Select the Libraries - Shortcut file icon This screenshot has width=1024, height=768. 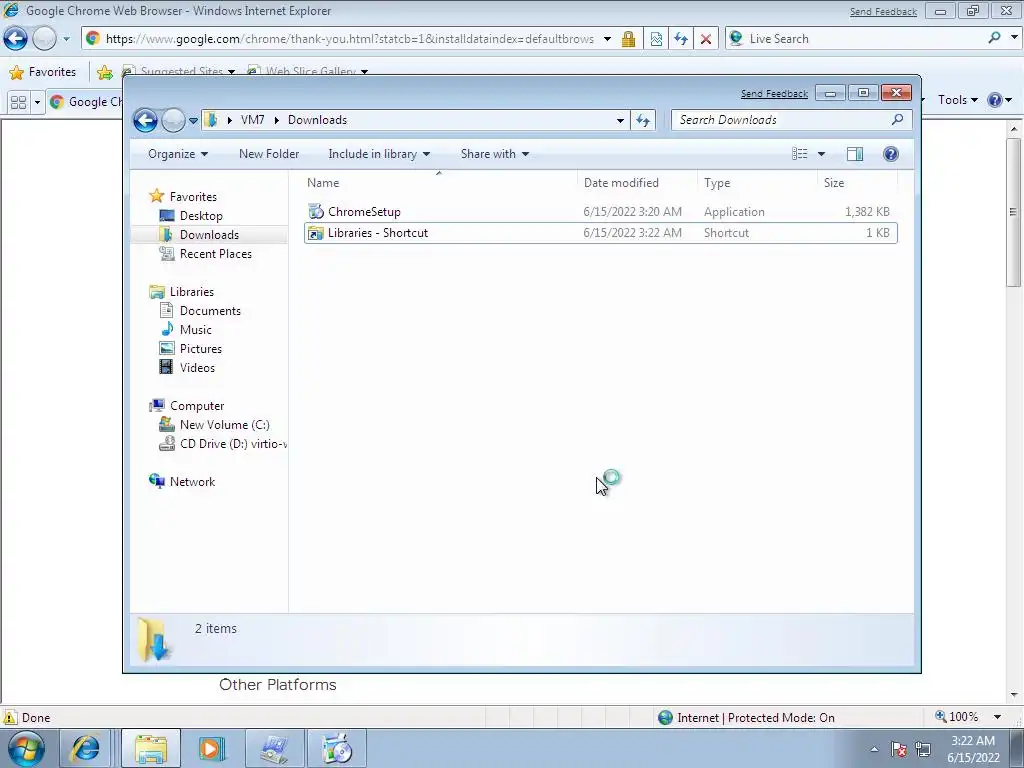click(316, 233)
